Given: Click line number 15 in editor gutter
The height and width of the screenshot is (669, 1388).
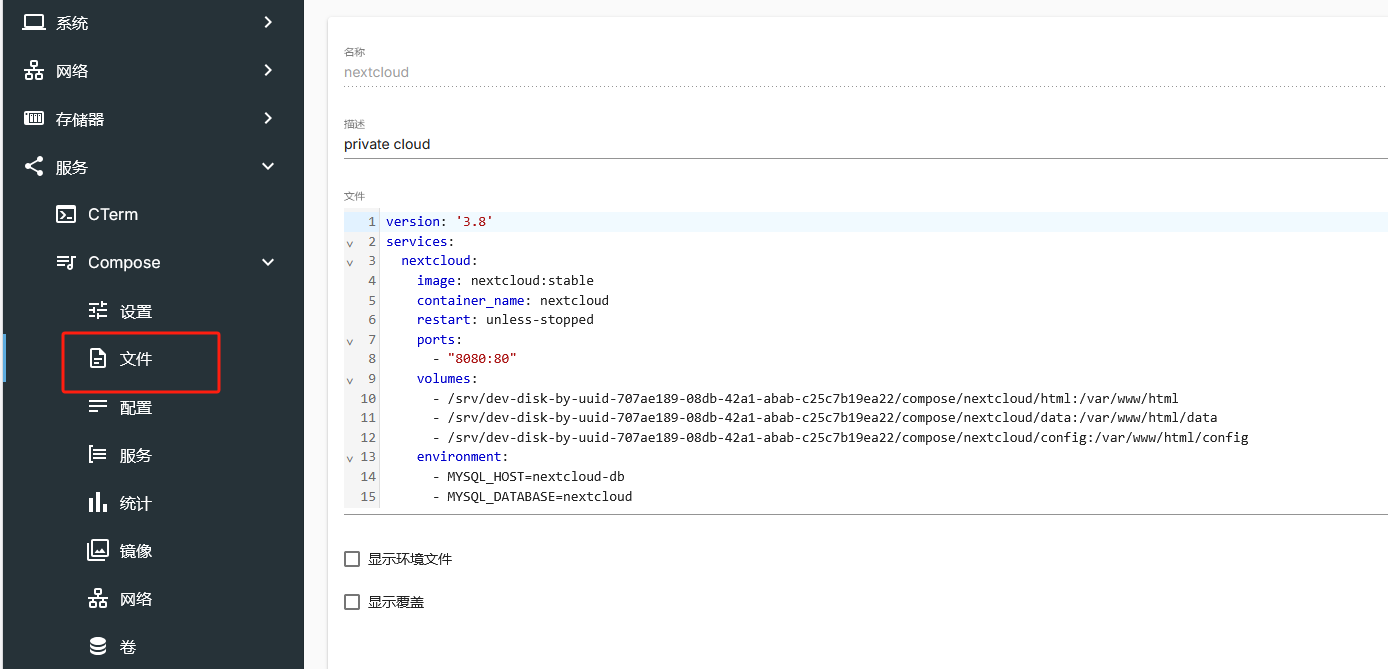Looking at the screenshot, I should (369, 496).
